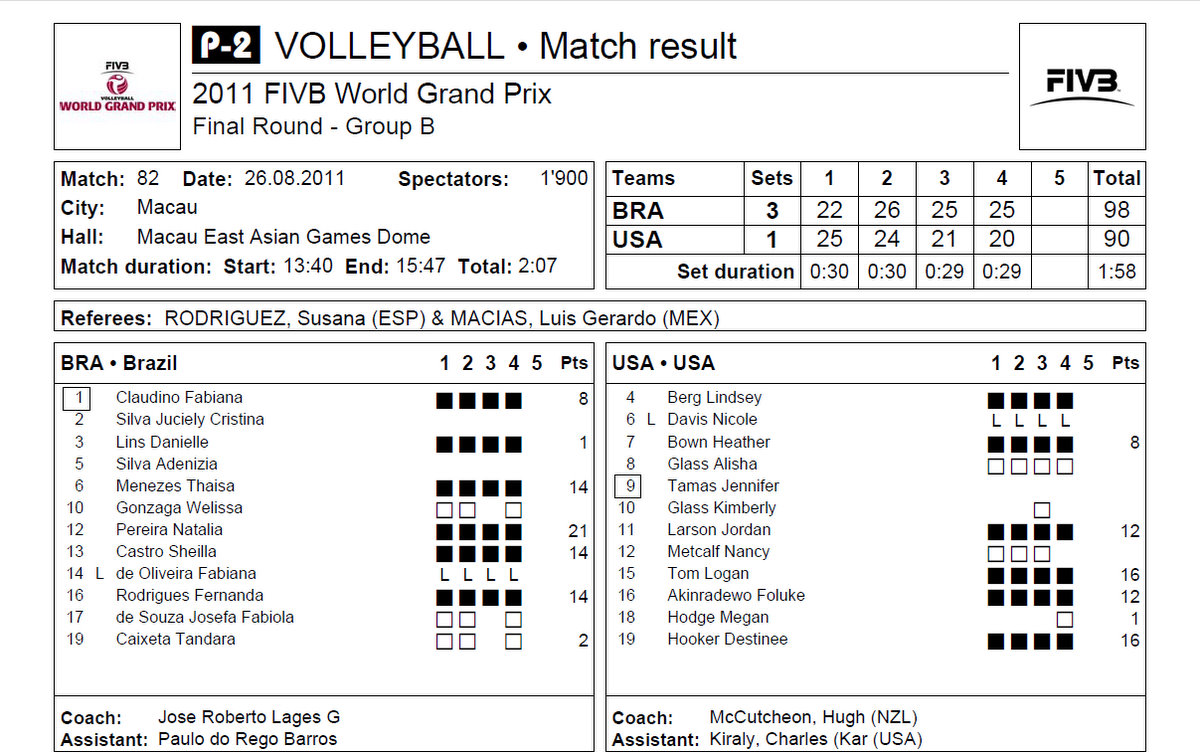This screenshot has height=754, width=1200.
Task: Click the player name Hooker Destinee
Action: click(727, 640)
